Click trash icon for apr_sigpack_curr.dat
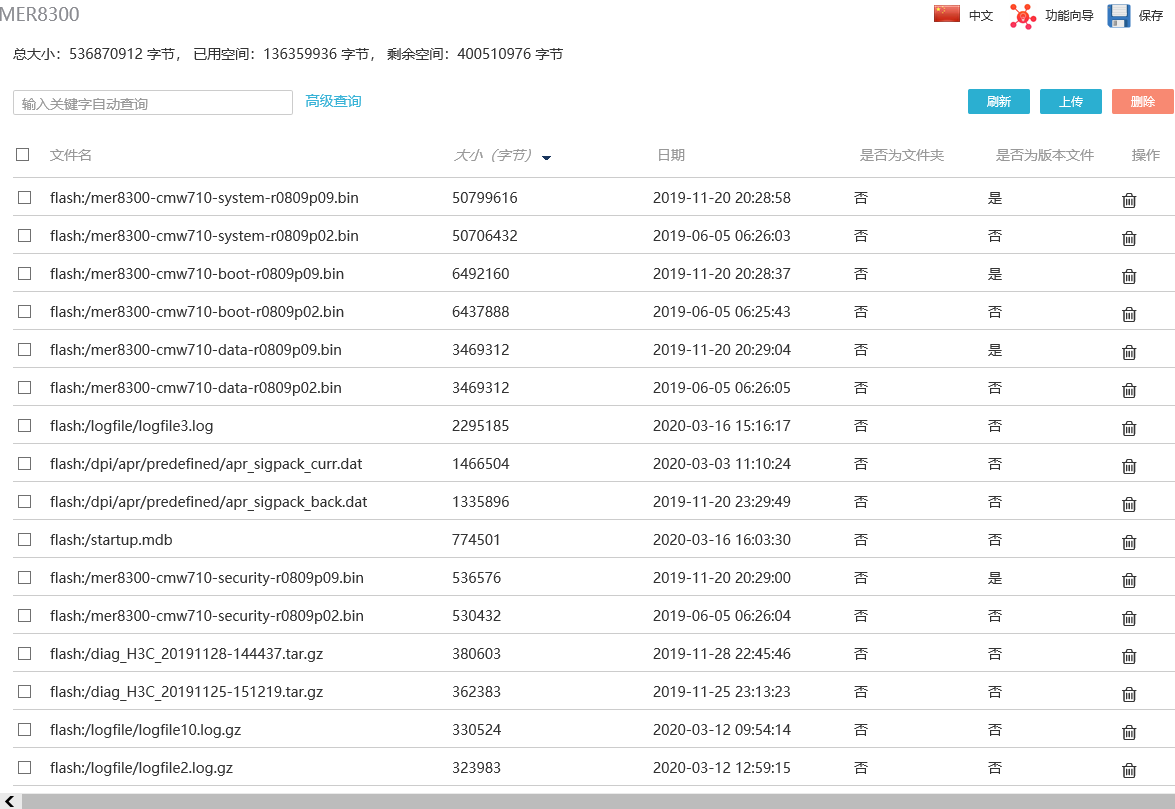This screenshot has height=809, width=1175. click(1129, 467)
